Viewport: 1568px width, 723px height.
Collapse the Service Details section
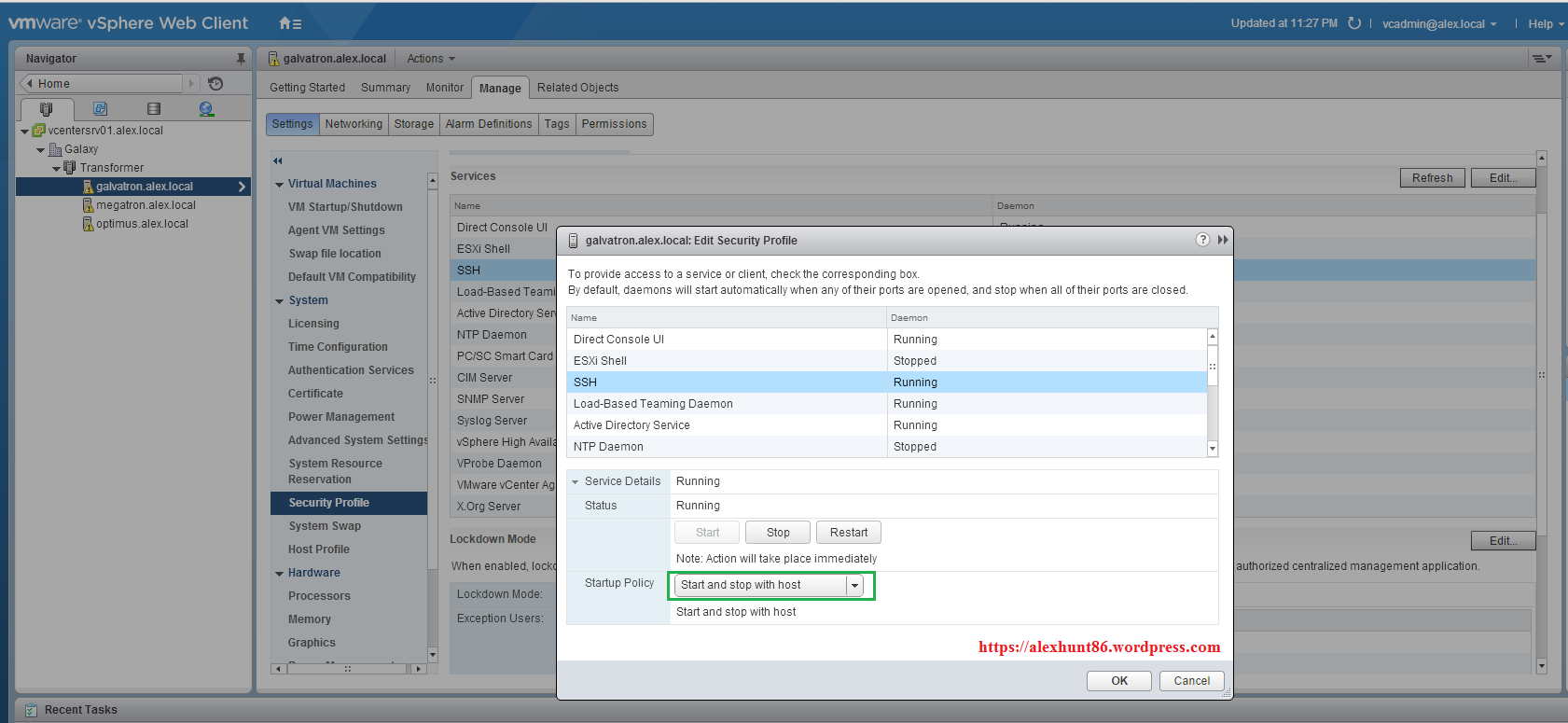[x=576, y=482]
